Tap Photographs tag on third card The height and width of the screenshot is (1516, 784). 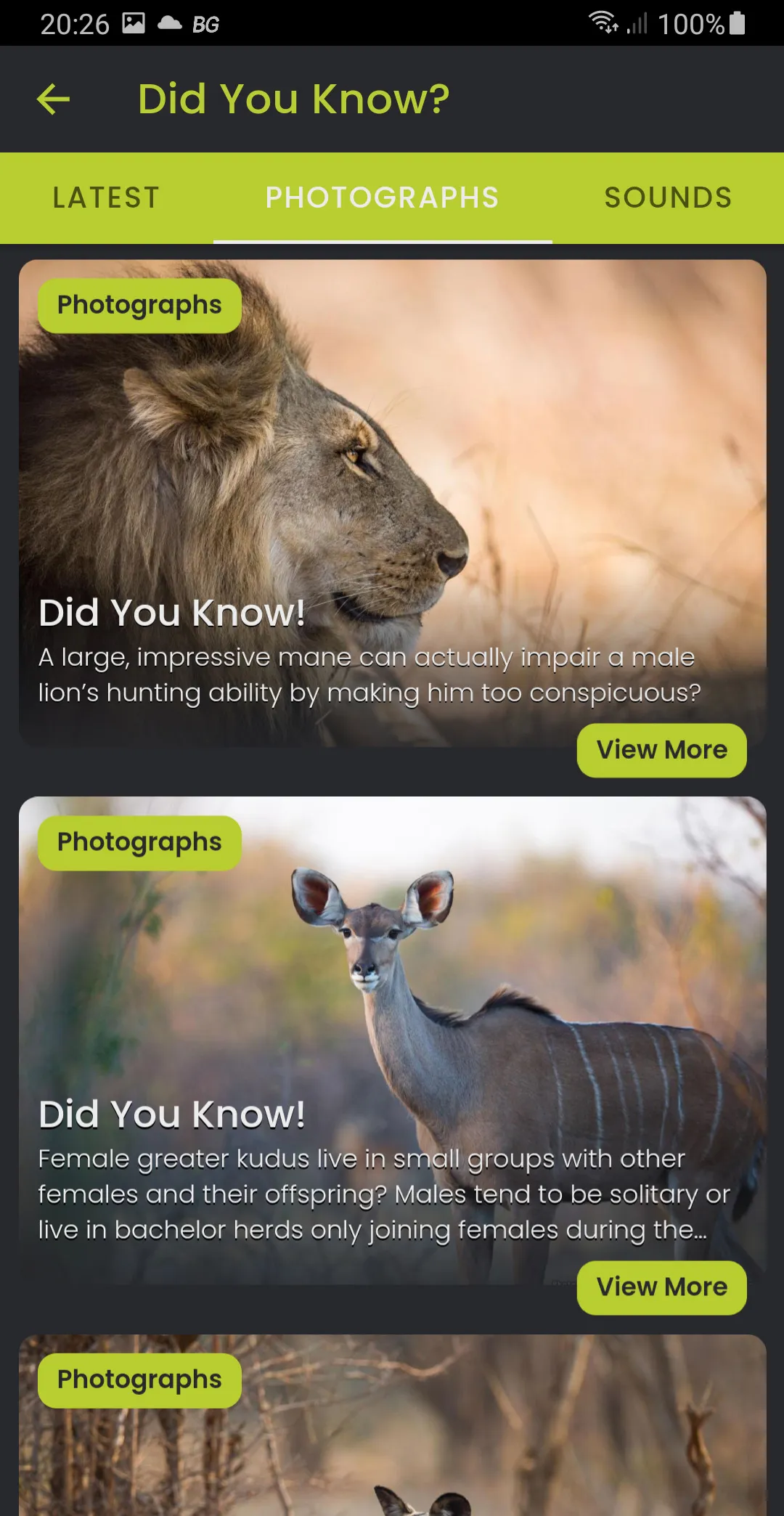click(x=139, y=1380)
